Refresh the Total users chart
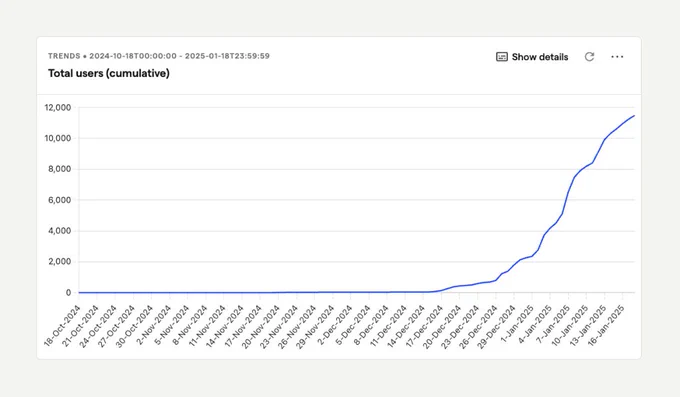 [x=589, y=57]
